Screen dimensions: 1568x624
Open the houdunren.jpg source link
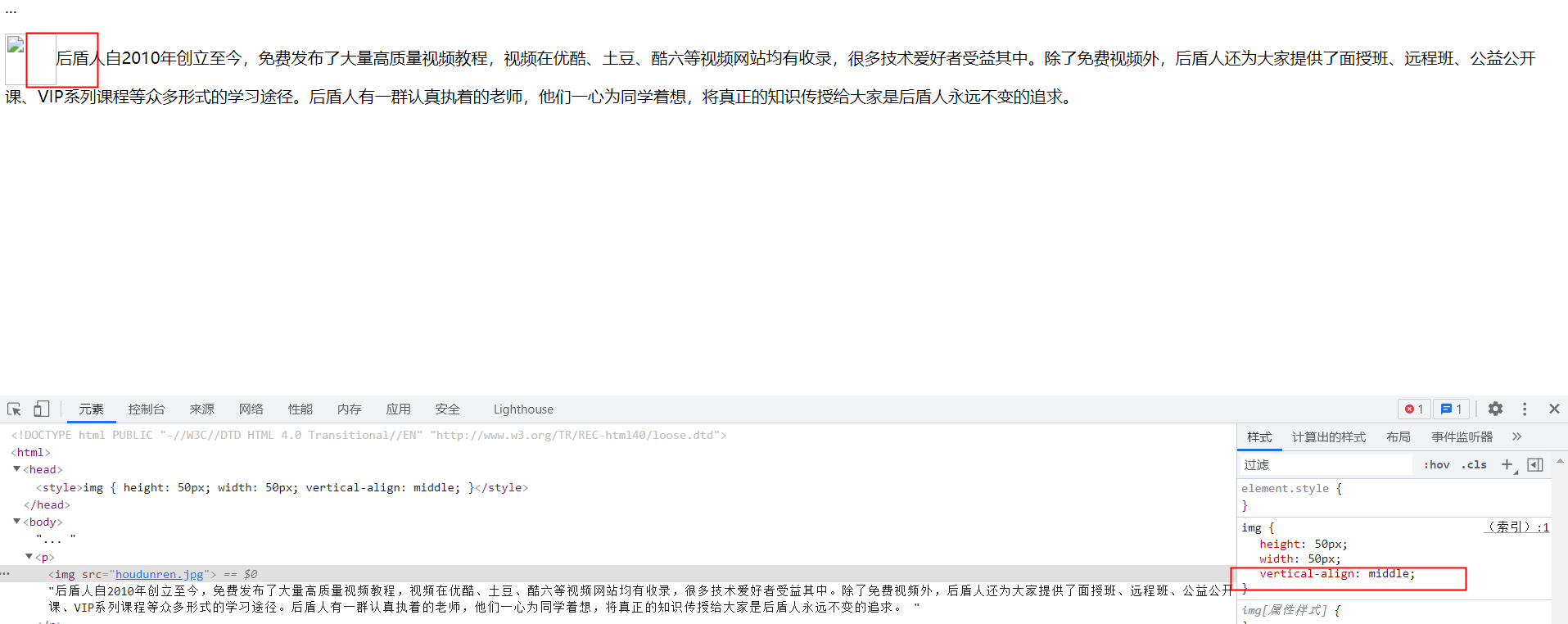pyautogui.click(x=159, y=574)
